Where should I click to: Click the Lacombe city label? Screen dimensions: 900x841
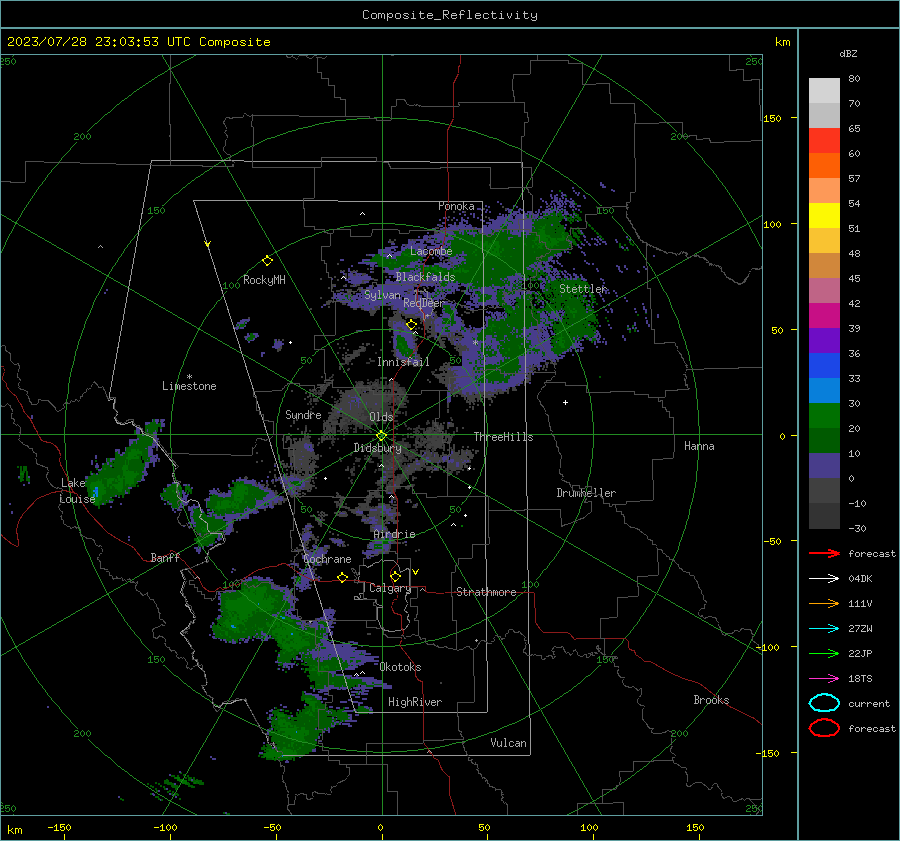[431, 251]
